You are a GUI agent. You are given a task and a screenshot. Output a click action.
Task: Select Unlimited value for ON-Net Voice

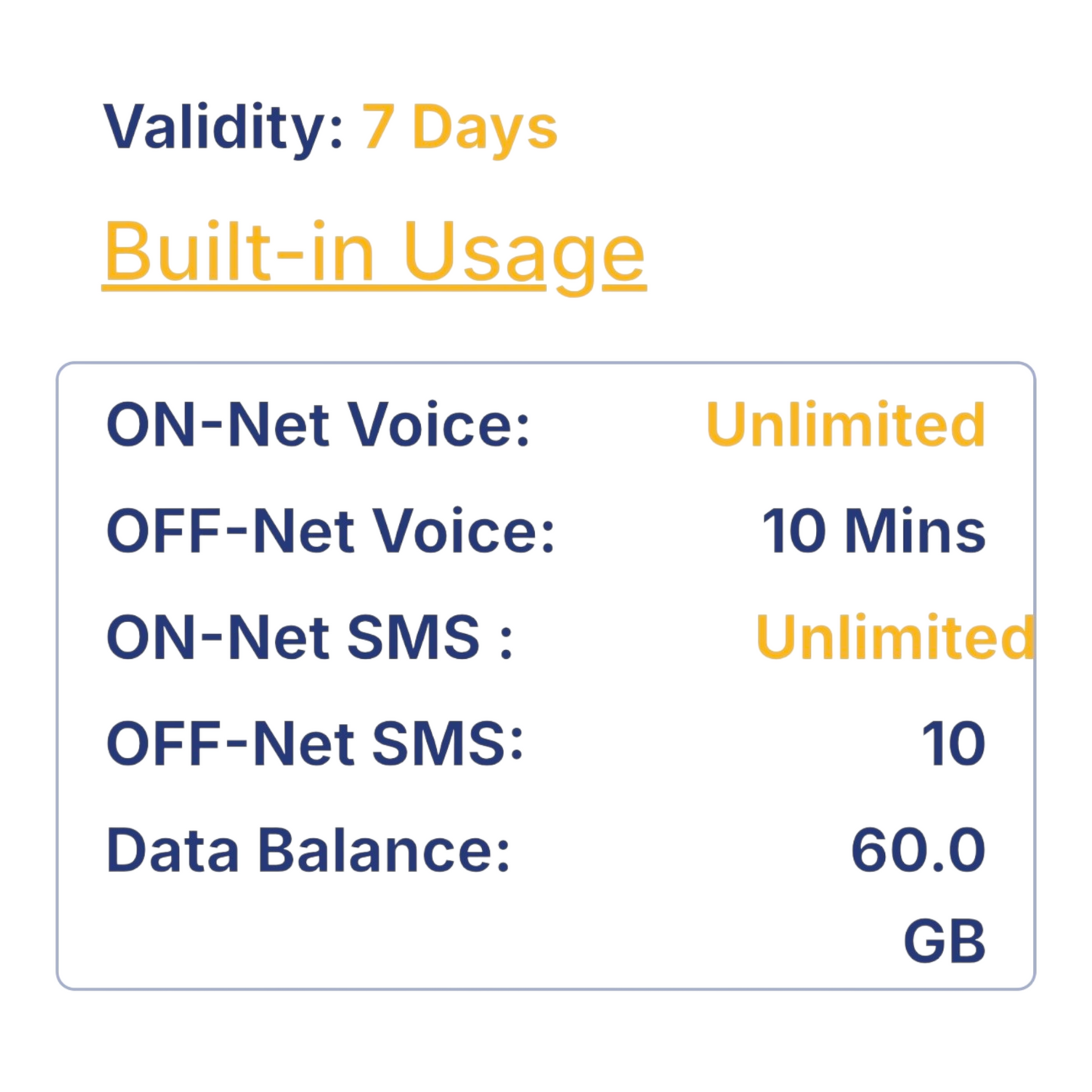[846, 425]
